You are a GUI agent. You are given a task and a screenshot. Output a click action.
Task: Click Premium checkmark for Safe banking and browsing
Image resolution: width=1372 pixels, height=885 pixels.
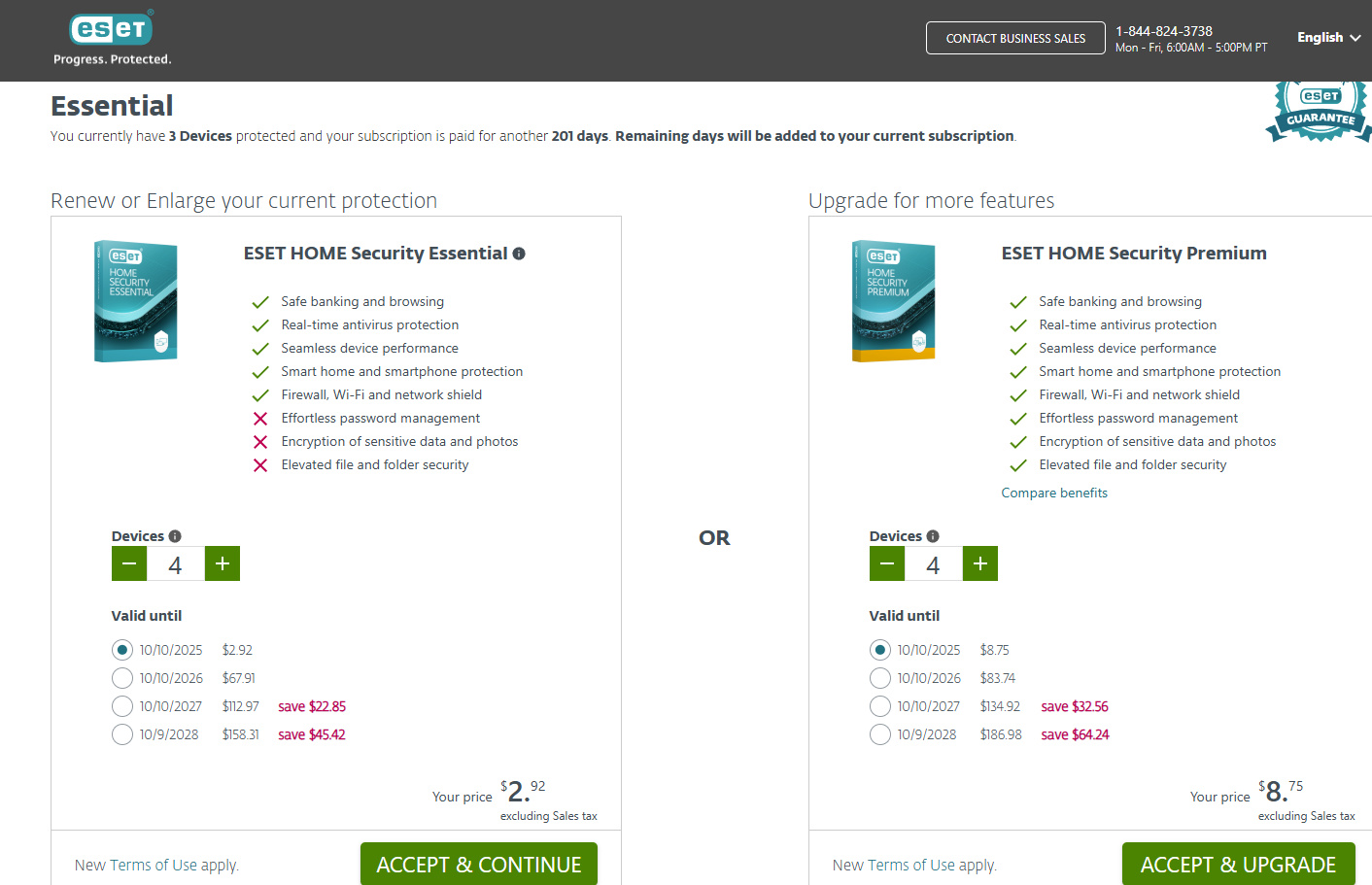pos(1018,302)
